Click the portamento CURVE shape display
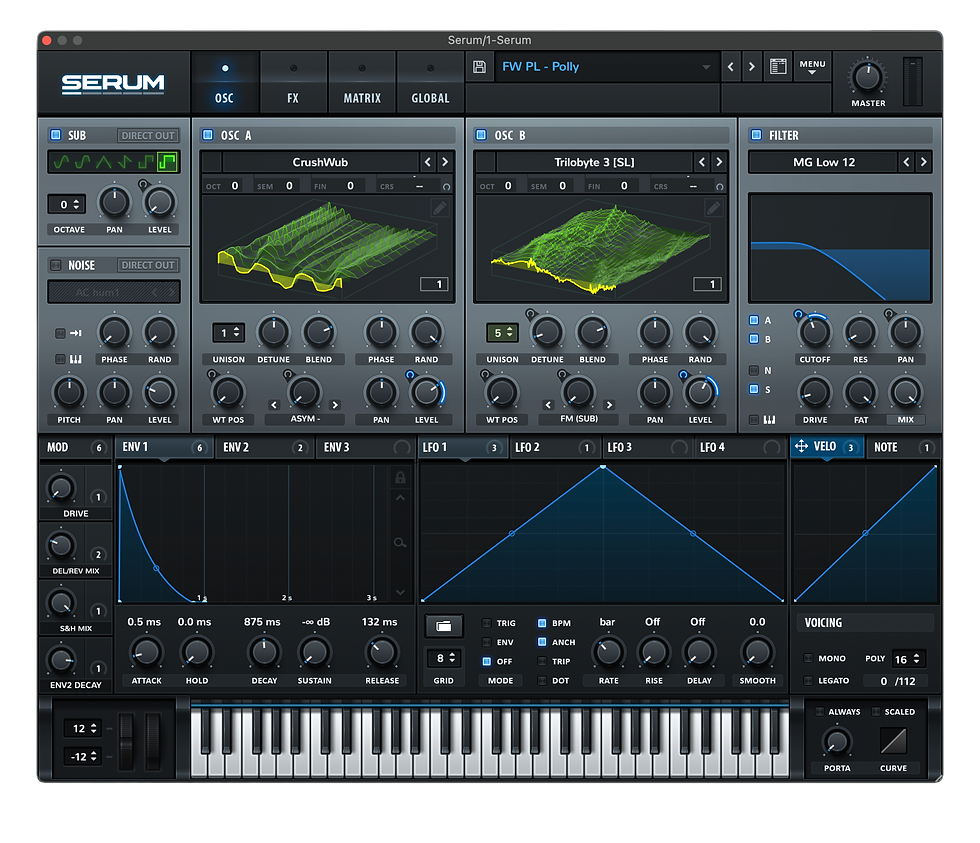Image resolution: width=980 pixels, height=843 pixels. pos(893,741)
